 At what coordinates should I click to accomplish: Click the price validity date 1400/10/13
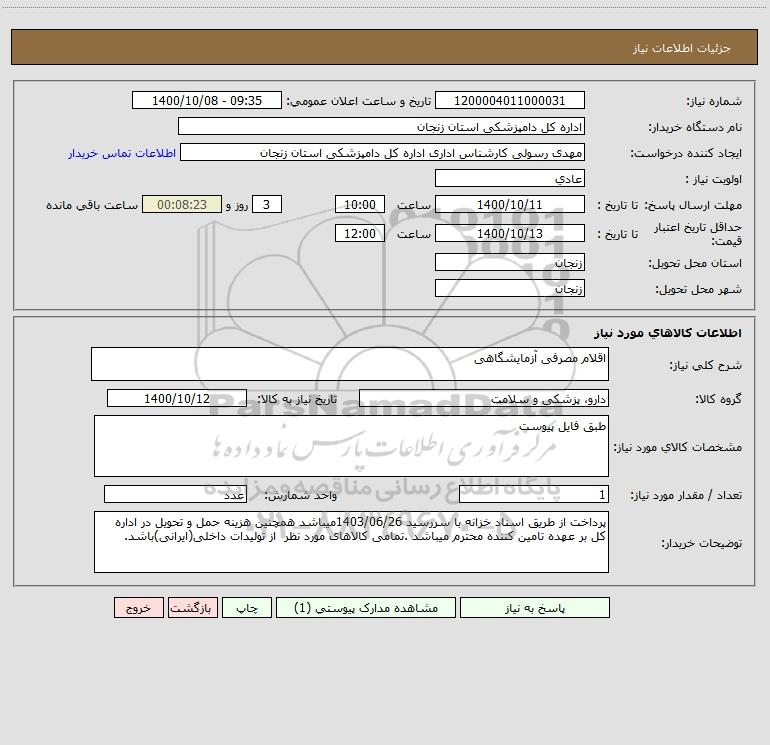(x=510, y=233)
